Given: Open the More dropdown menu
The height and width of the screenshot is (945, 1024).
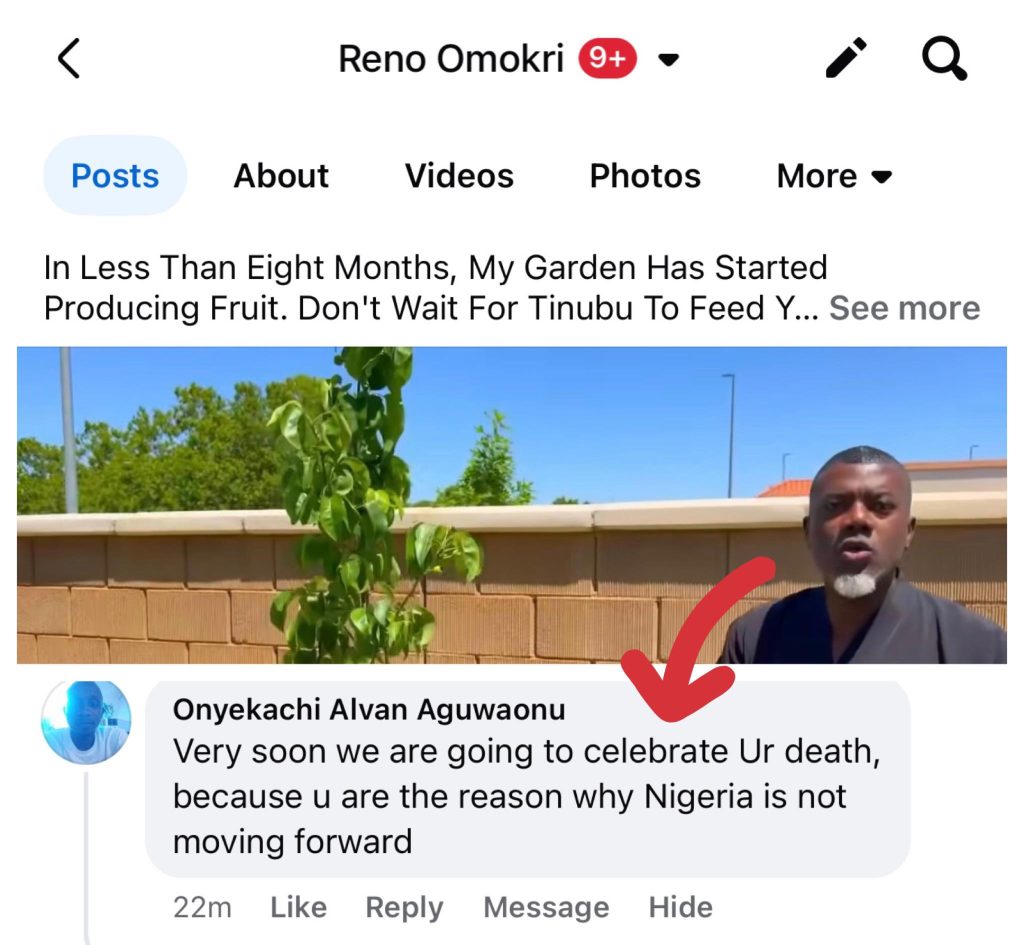Looking at the screenshot, I should coord(833,176).
